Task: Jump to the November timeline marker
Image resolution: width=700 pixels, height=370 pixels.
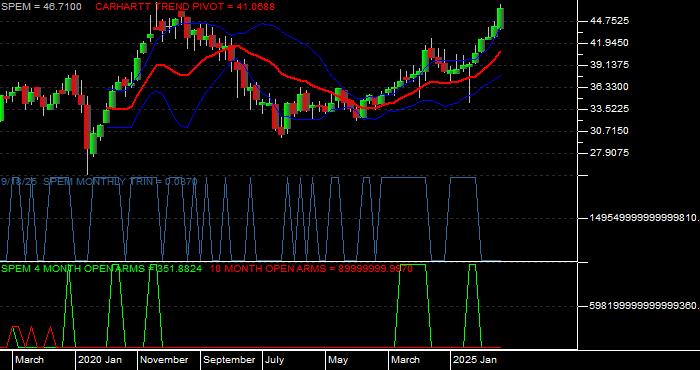Action: 165,360
